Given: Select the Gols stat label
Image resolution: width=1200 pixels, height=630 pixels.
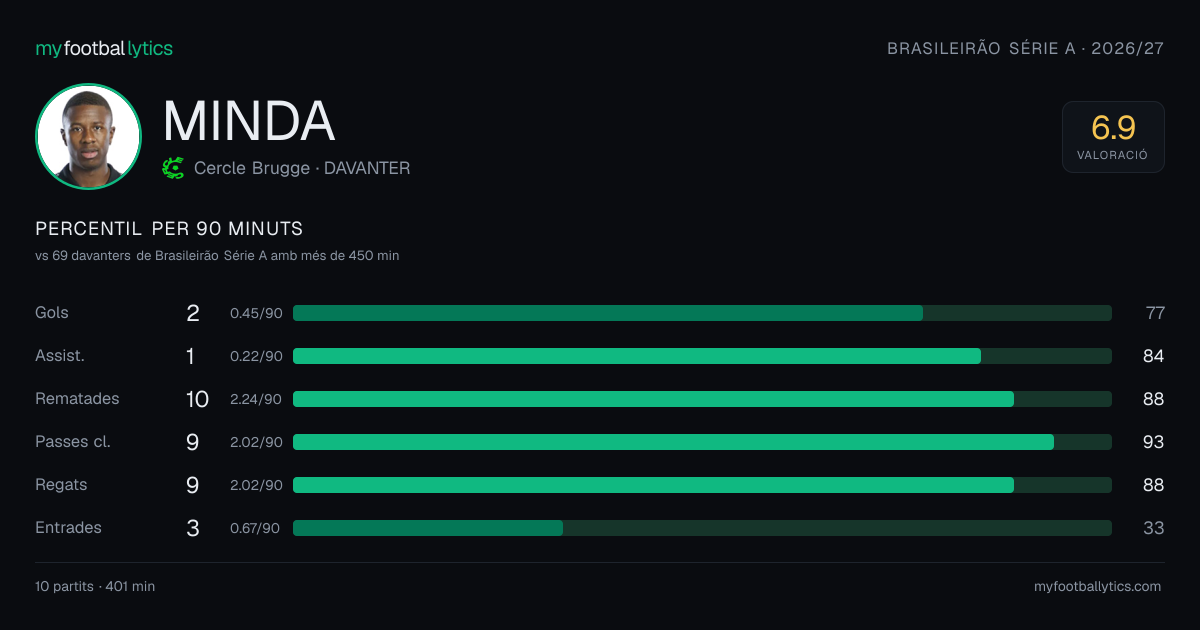Looking at the screenshot, I should 52,313.
